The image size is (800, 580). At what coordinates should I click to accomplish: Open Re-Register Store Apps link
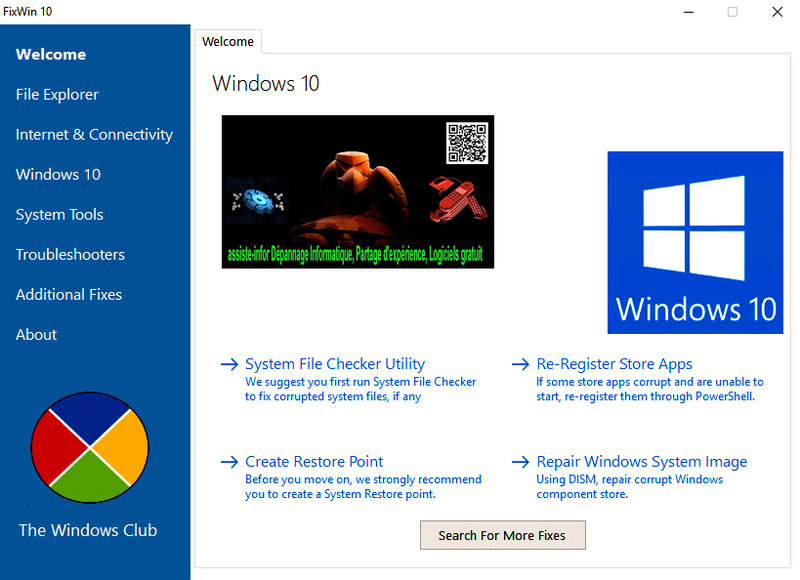point(614,364)
